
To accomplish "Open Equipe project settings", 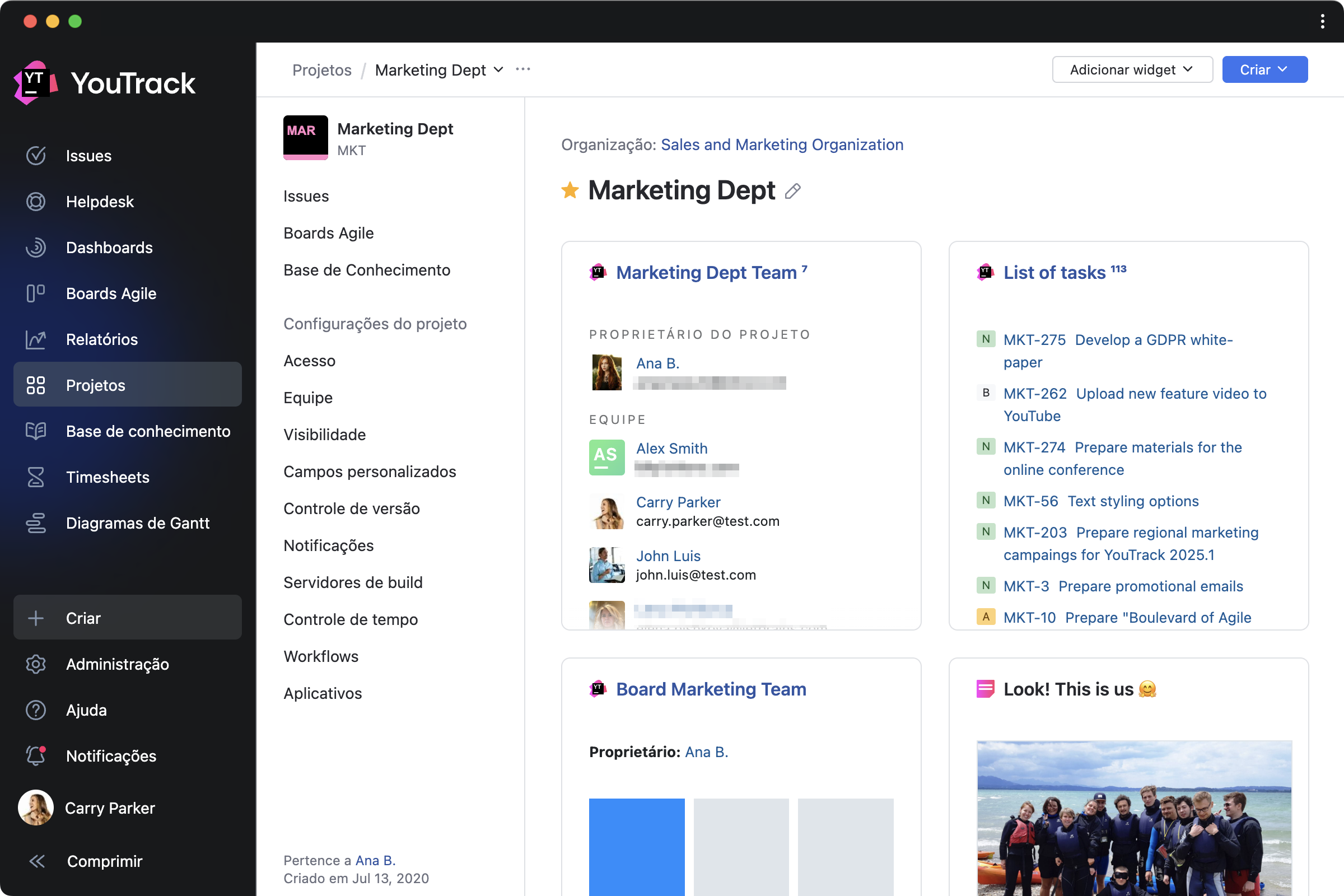I will (x=308, y=398).
